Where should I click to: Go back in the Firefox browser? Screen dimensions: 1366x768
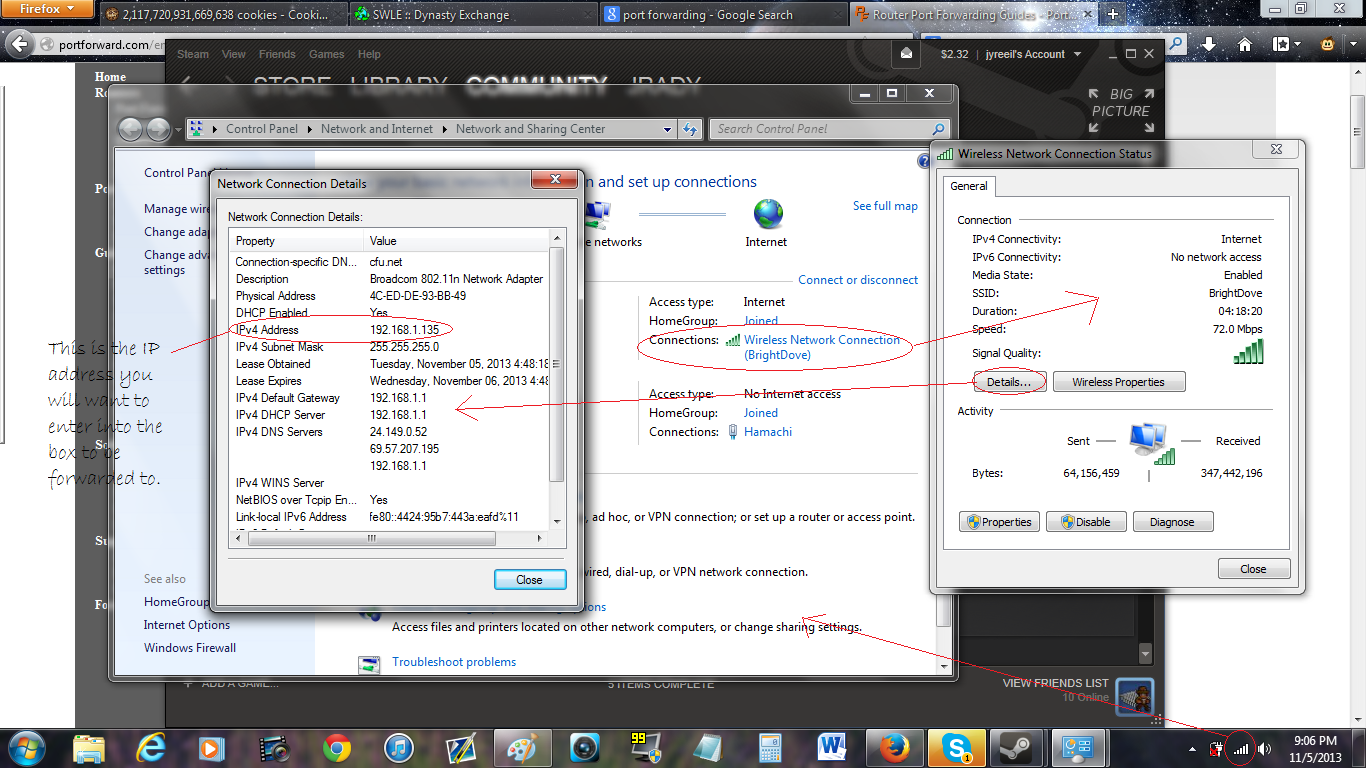pyautogui.click(x=18, y=44)
